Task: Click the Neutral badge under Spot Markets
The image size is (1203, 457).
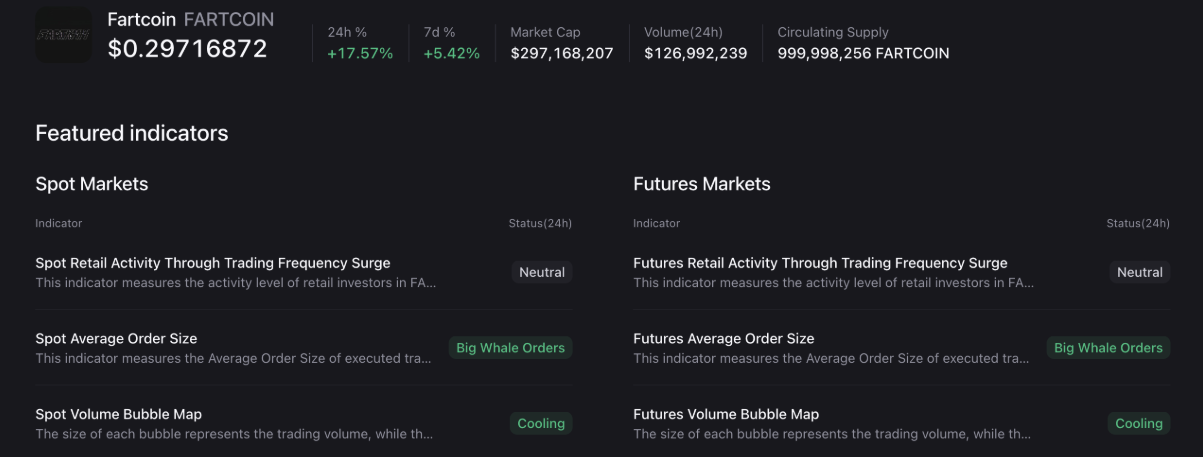Action: [542, 272]
